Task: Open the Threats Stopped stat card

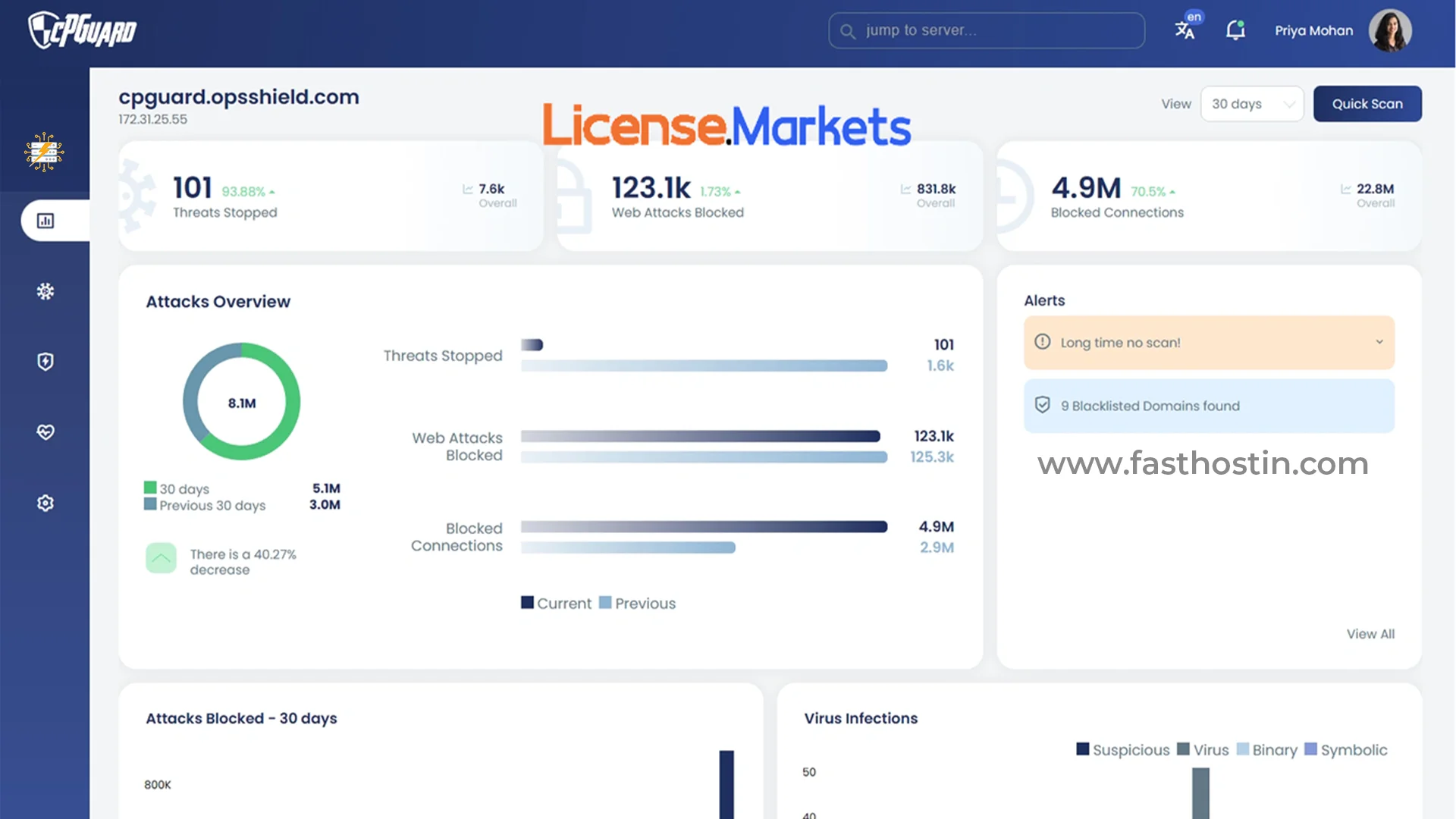Action: pyautogui.click(x=331, y=196)
